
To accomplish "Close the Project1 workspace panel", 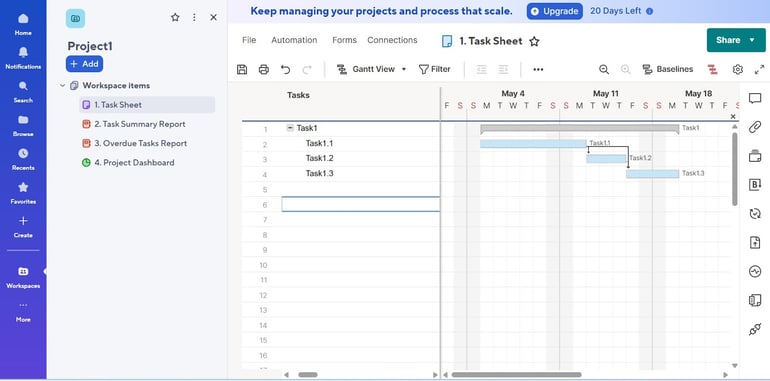I will [x=213, y=18].
